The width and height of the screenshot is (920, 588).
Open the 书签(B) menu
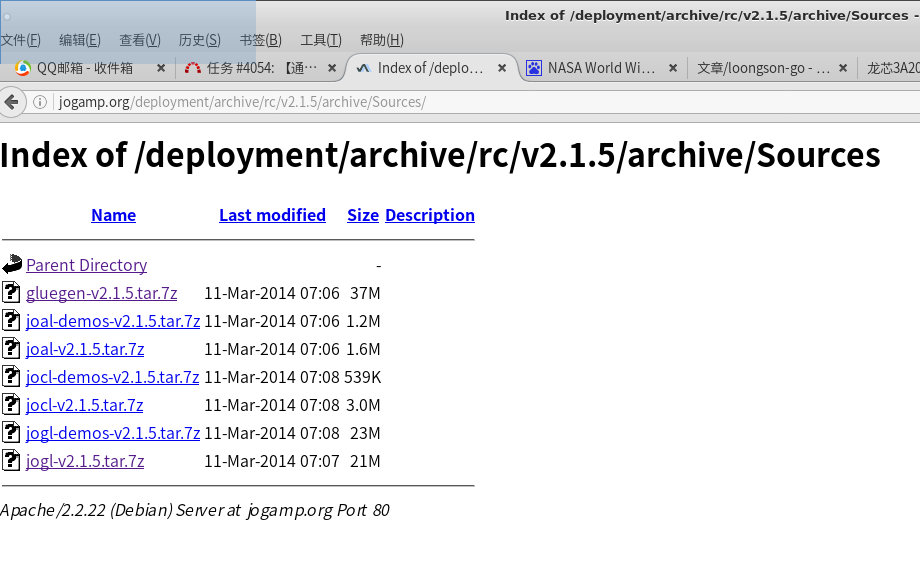261,40
